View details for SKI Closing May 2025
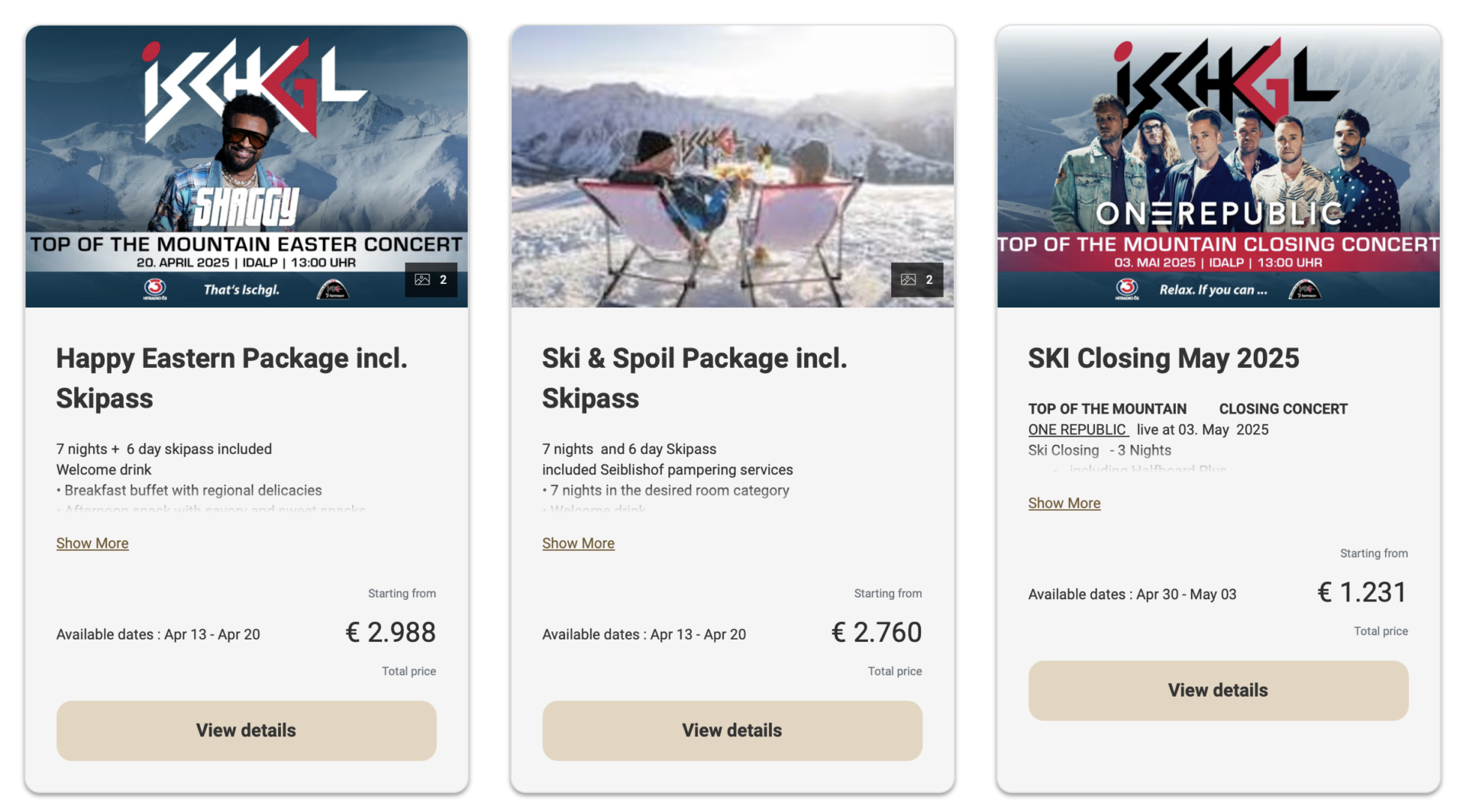The width and height of the screenshot is (1466, 812). pos(1218,690)
